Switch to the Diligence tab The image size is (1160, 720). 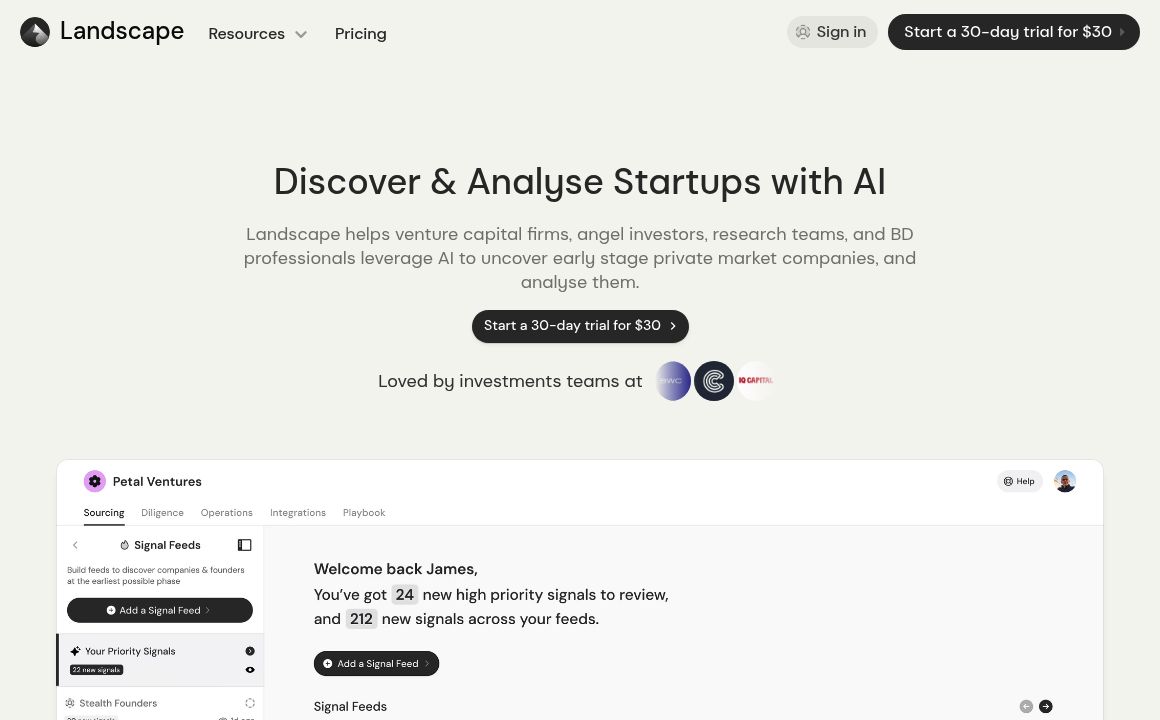click(162, 512)
